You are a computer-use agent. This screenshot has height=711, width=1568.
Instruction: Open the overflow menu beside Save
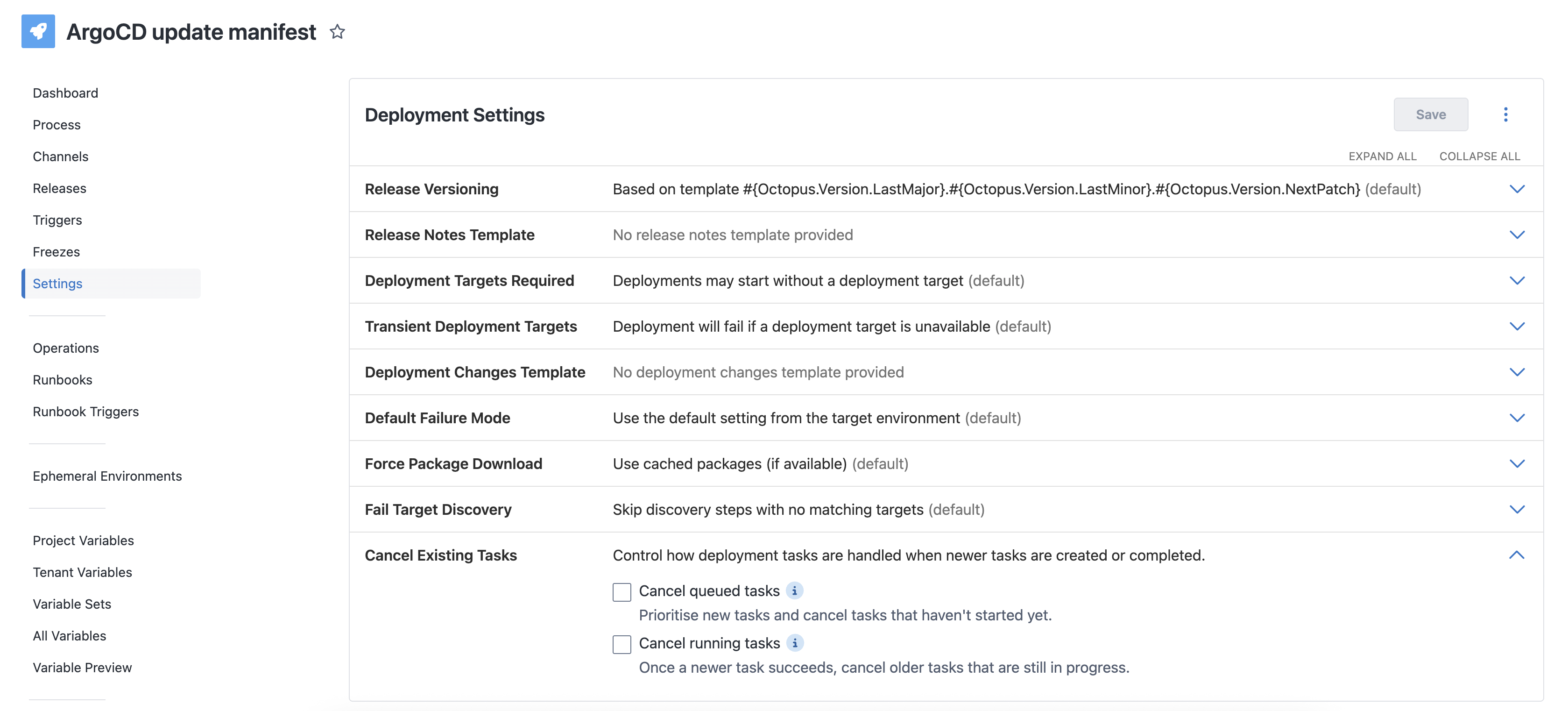coord(1506,114)
